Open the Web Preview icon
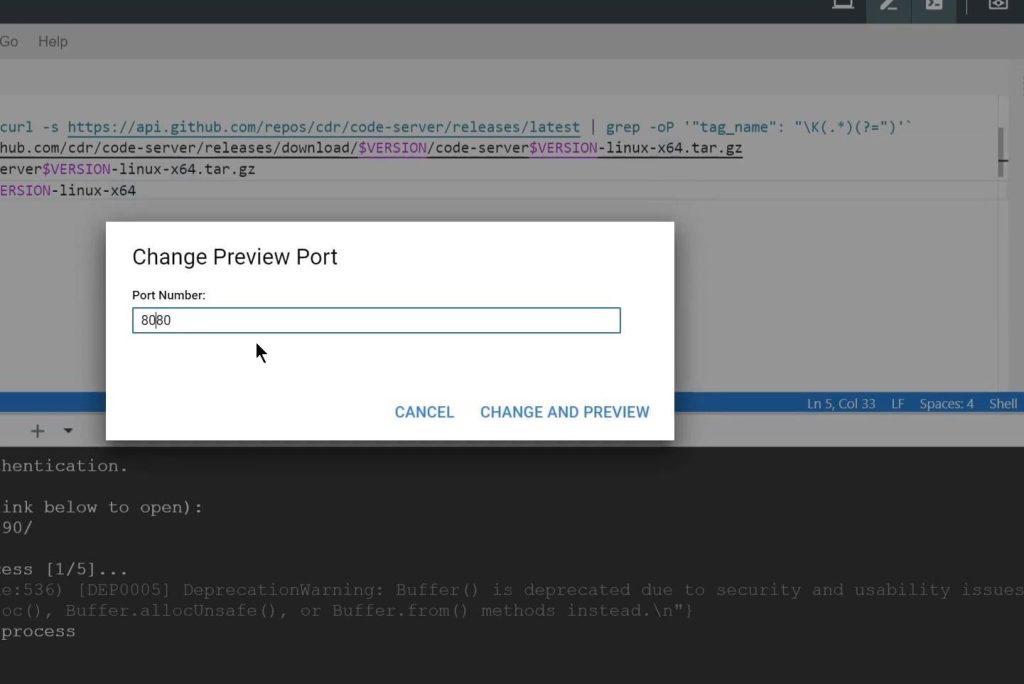Screen dimensions: 1024x684 pos(997,5)
